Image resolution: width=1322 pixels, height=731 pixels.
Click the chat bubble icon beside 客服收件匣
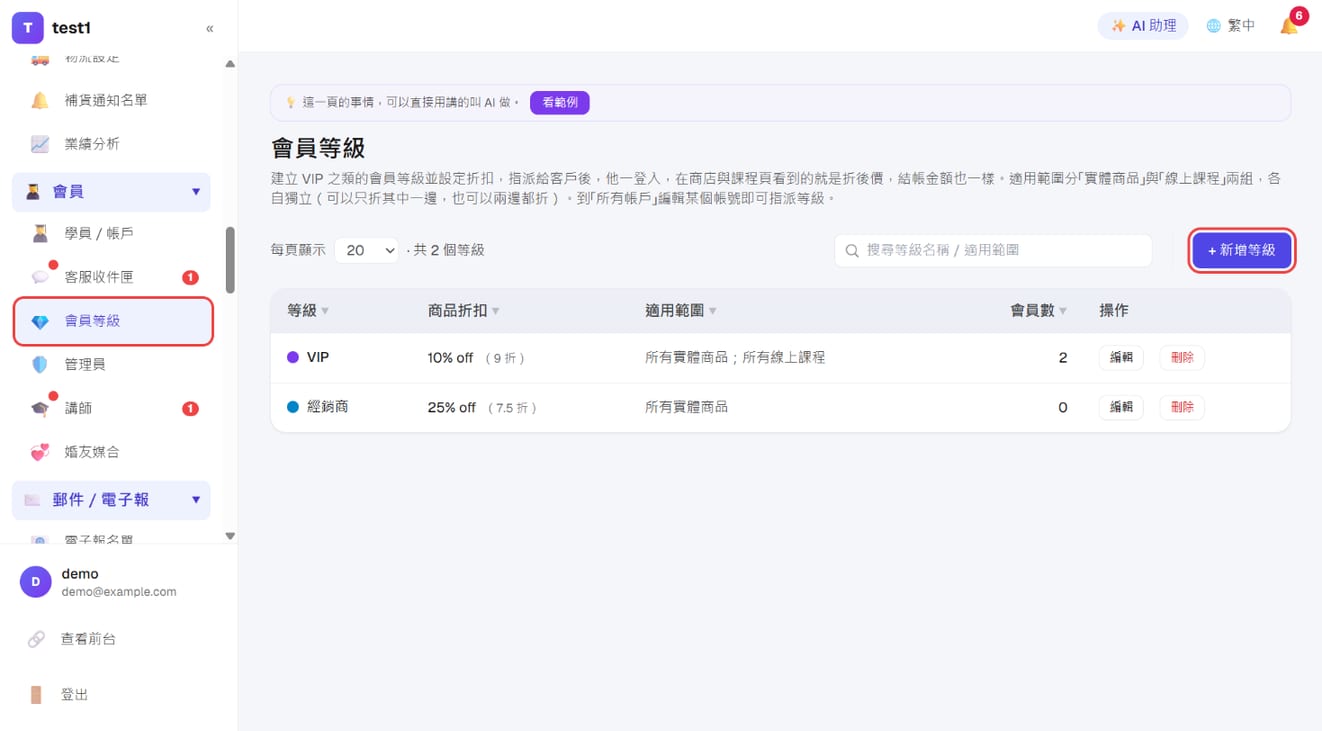pyautogui.click(x=40, y=277)
